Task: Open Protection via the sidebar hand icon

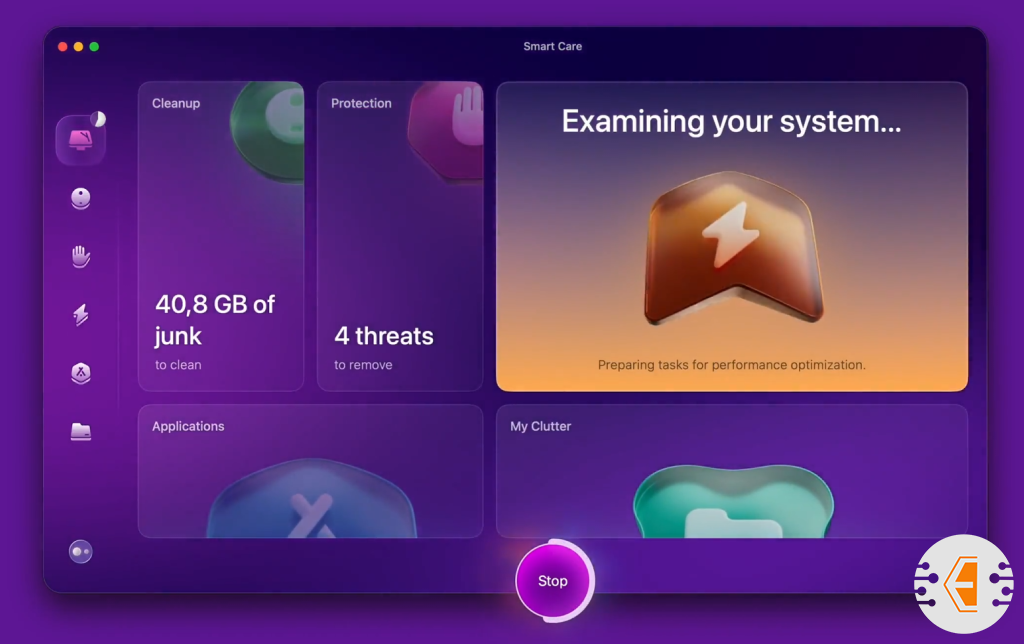Action: tap(81, 257)
